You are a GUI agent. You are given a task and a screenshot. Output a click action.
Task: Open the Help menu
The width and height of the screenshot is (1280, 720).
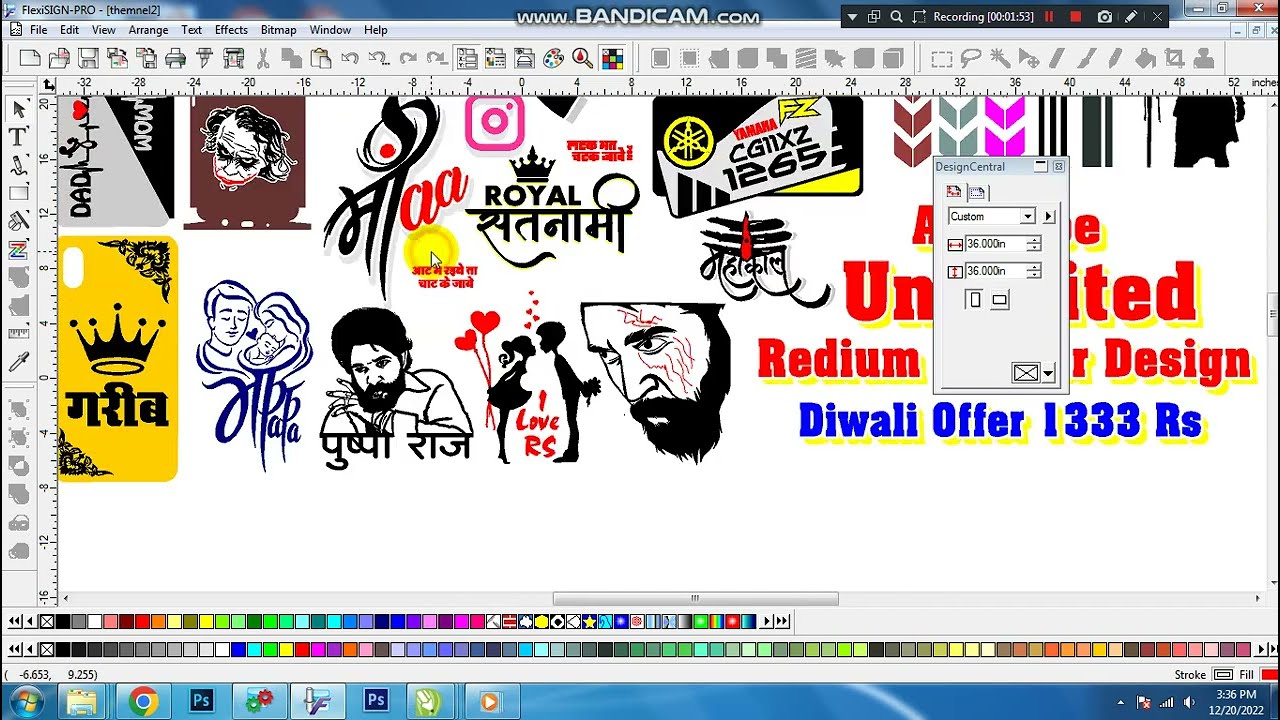[x=376, y=30]
